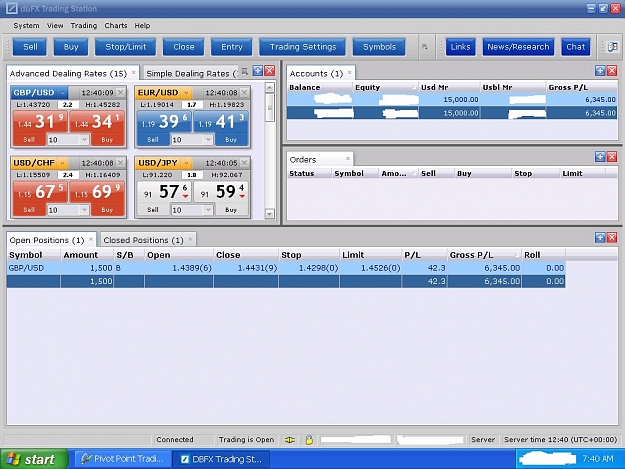The height and width of the screenshot is (469, 625).
Task: Expand the USD/CHF amount dropdown
Action: [x=84, y=210]
